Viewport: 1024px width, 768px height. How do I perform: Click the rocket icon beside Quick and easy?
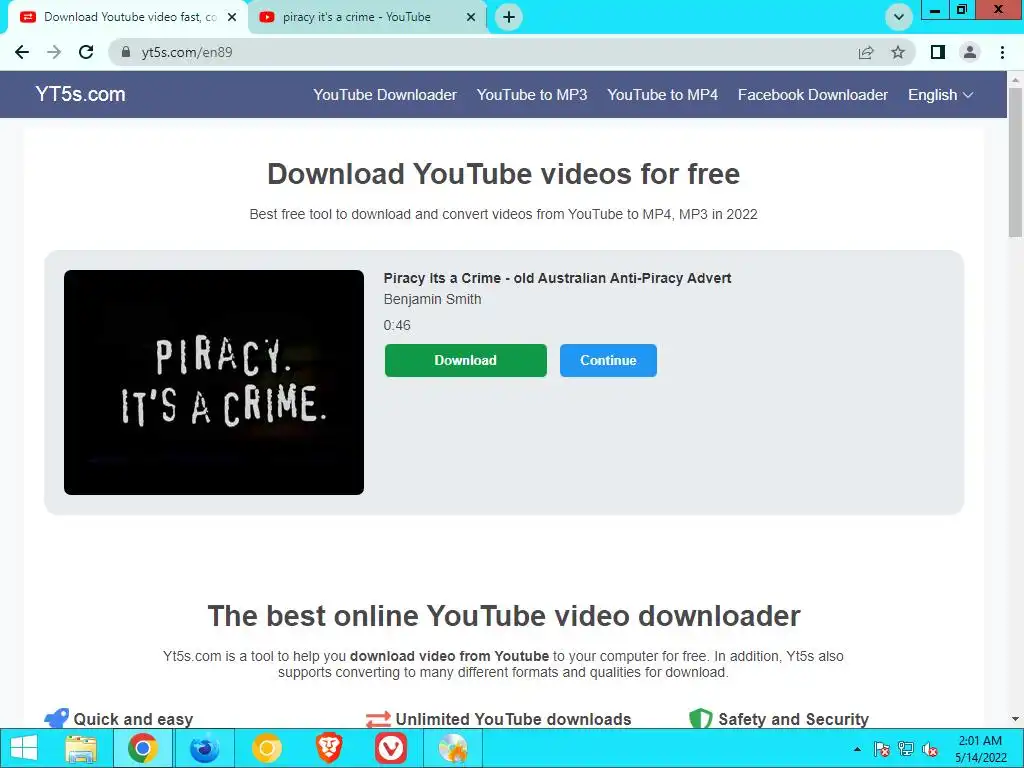pyautogui.click(x=56, y=718)
